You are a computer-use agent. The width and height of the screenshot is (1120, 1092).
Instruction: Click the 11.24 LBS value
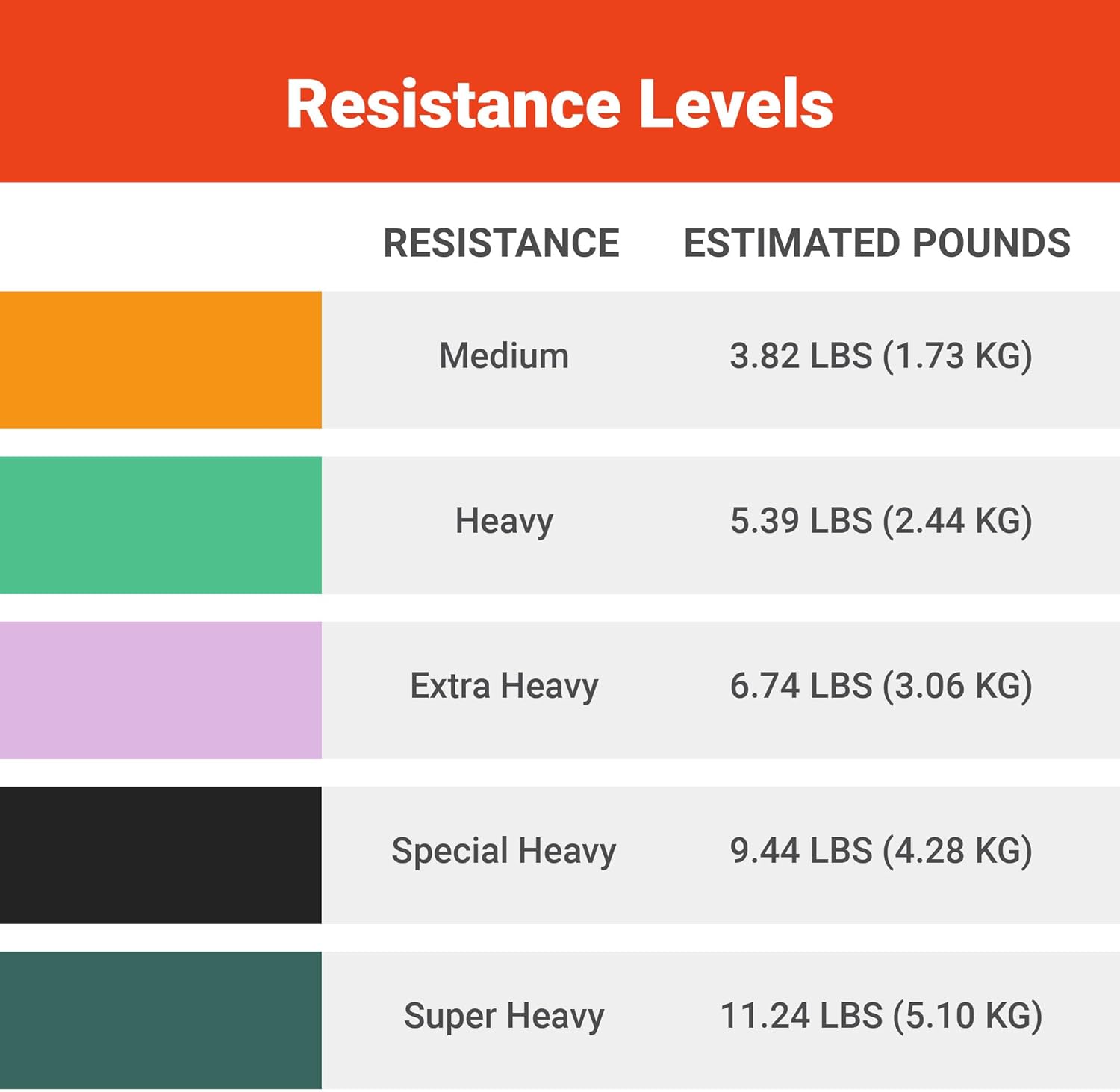pos(800,1016)
